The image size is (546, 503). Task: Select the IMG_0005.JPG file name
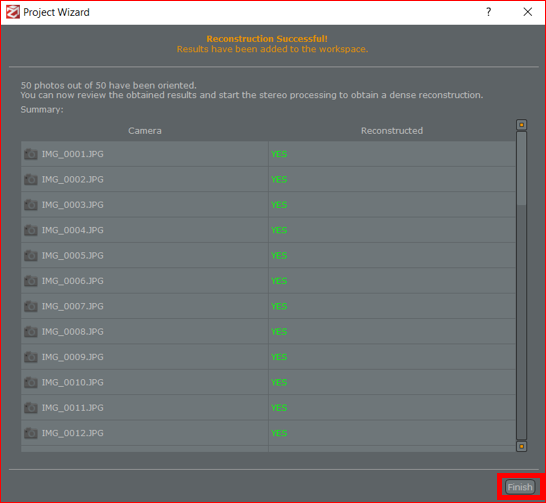tap(72, 256)
